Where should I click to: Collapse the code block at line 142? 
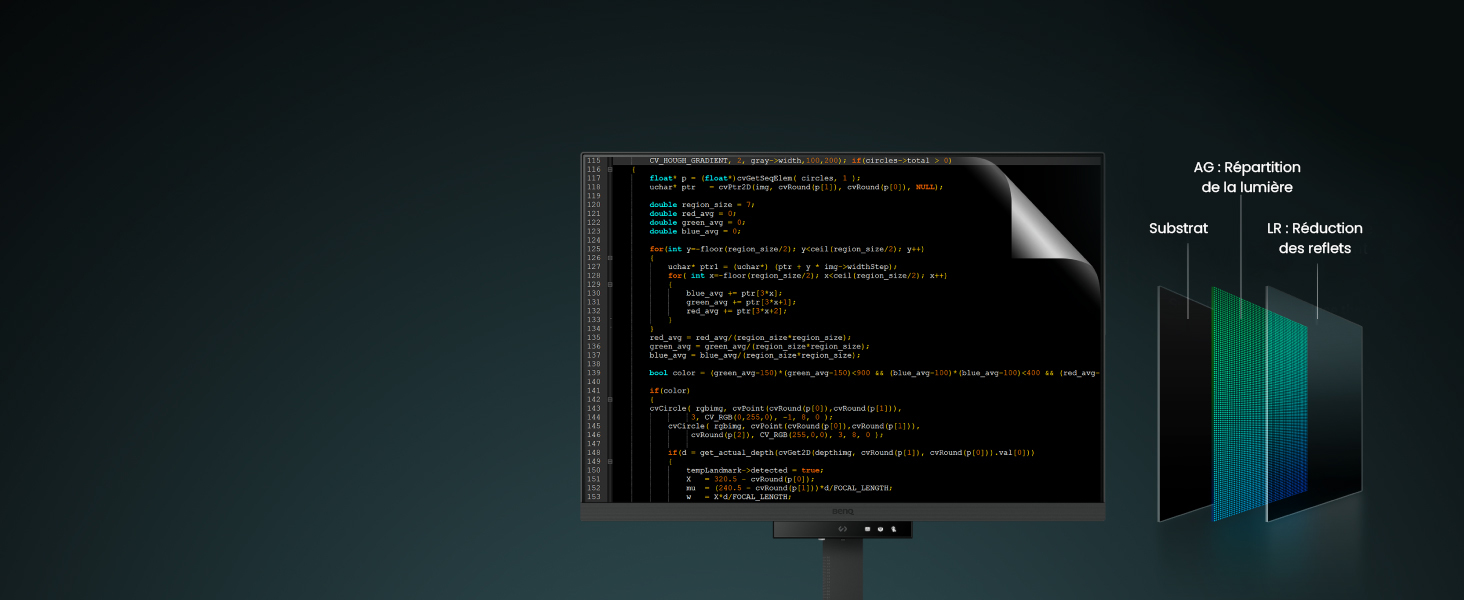pos(610,399)
